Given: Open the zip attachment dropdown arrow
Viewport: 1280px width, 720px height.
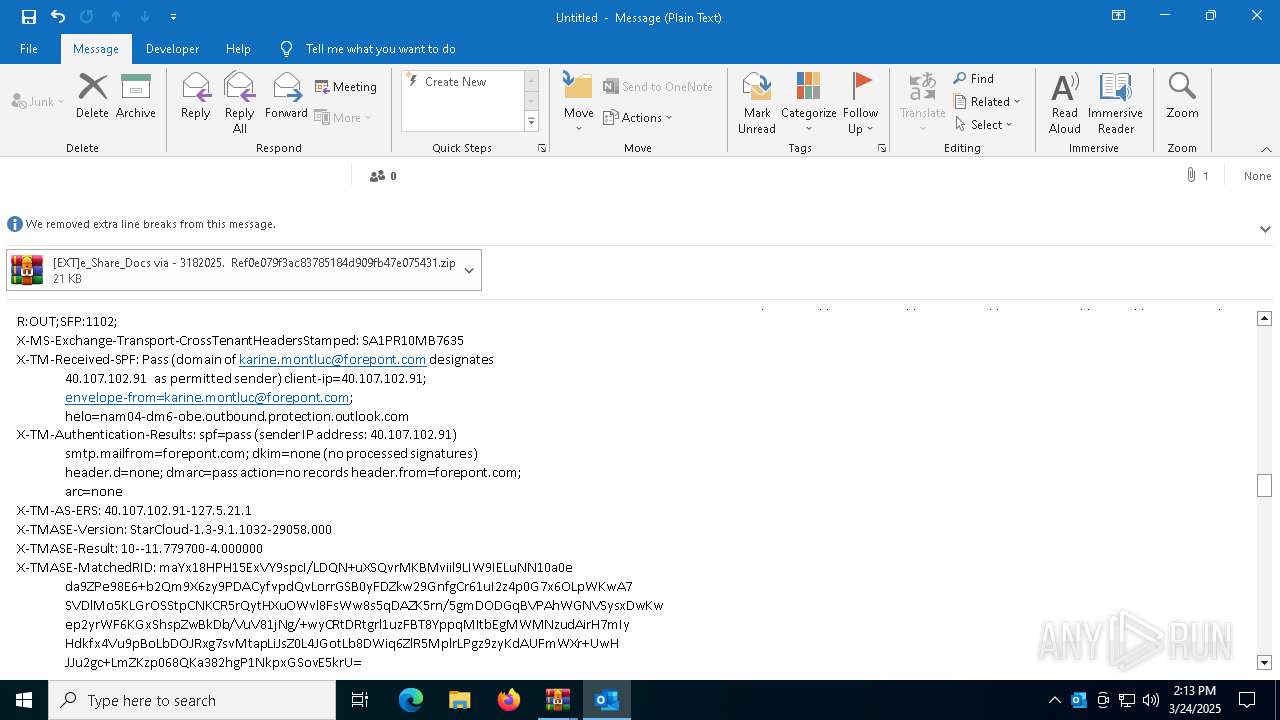Looking at the screenshot, I should point(469,270).
